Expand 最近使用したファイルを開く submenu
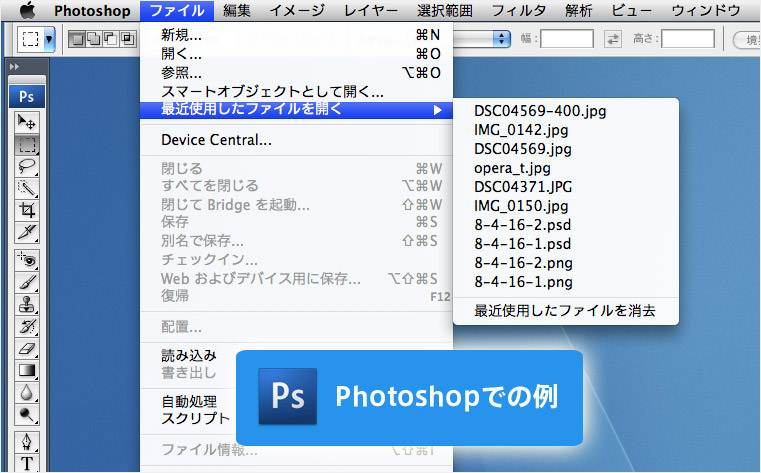The height and width of the screenshot is (473, 761). pos(296,110)
